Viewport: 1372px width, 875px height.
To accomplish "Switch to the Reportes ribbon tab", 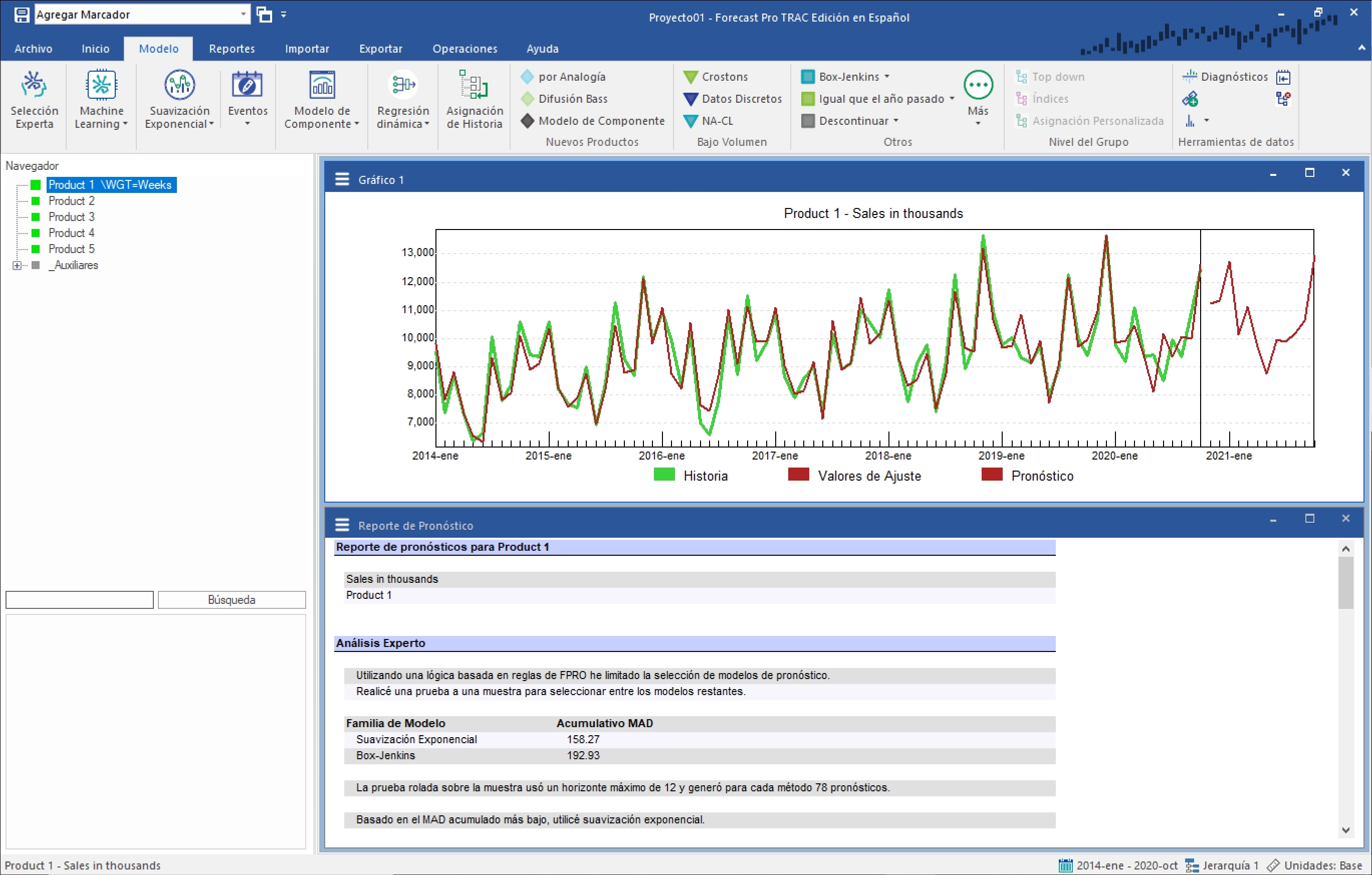I will coord(232,49).
